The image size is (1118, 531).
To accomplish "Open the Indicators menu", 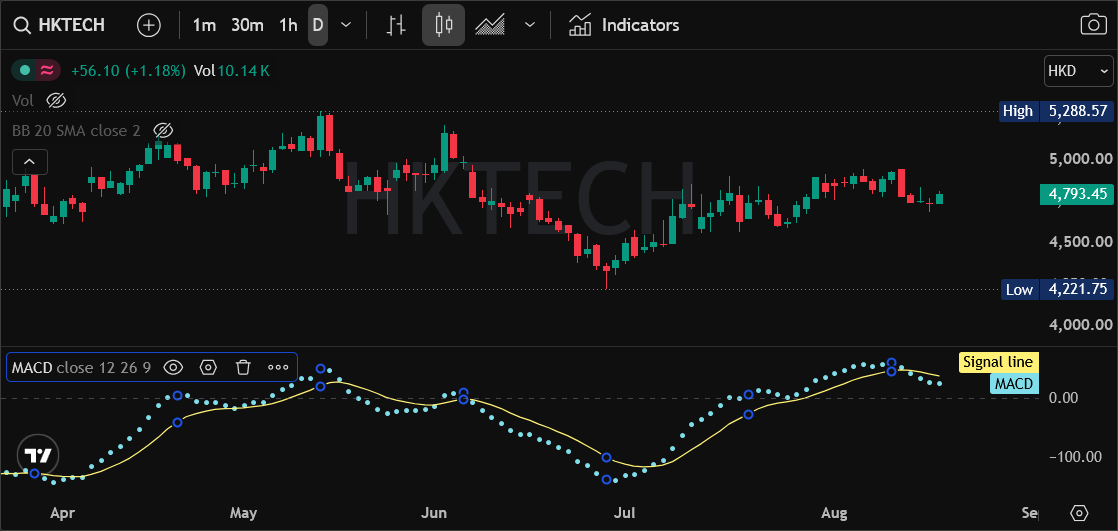I will [624, 25].
